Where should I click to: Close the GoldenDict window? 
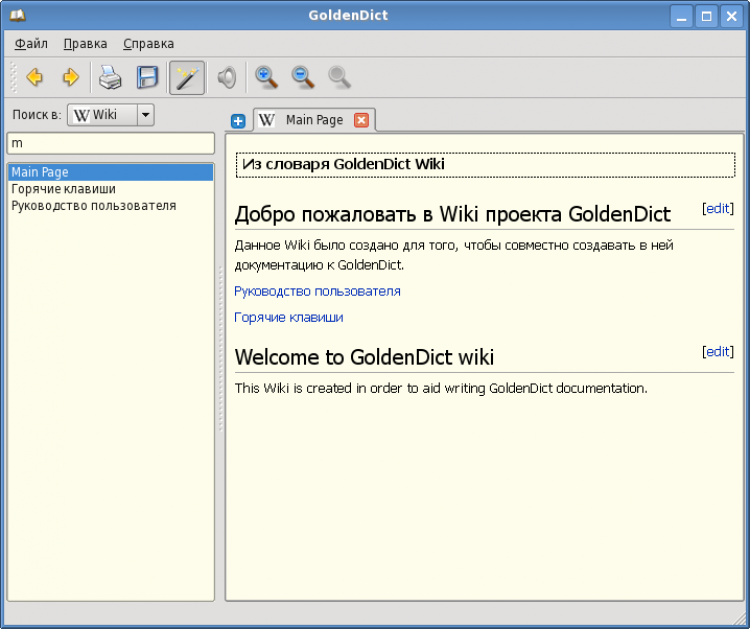[731, 17]
